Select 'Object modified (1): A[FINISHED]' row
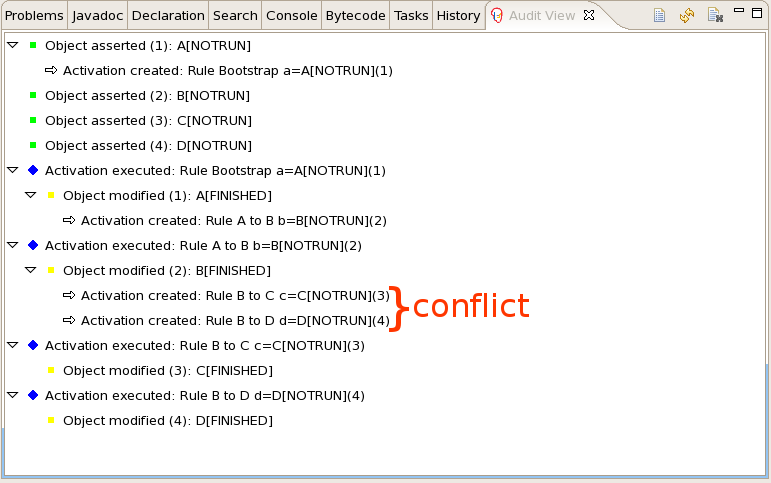The width and height of the screenshot is (771, 483). tap(167, 196)
